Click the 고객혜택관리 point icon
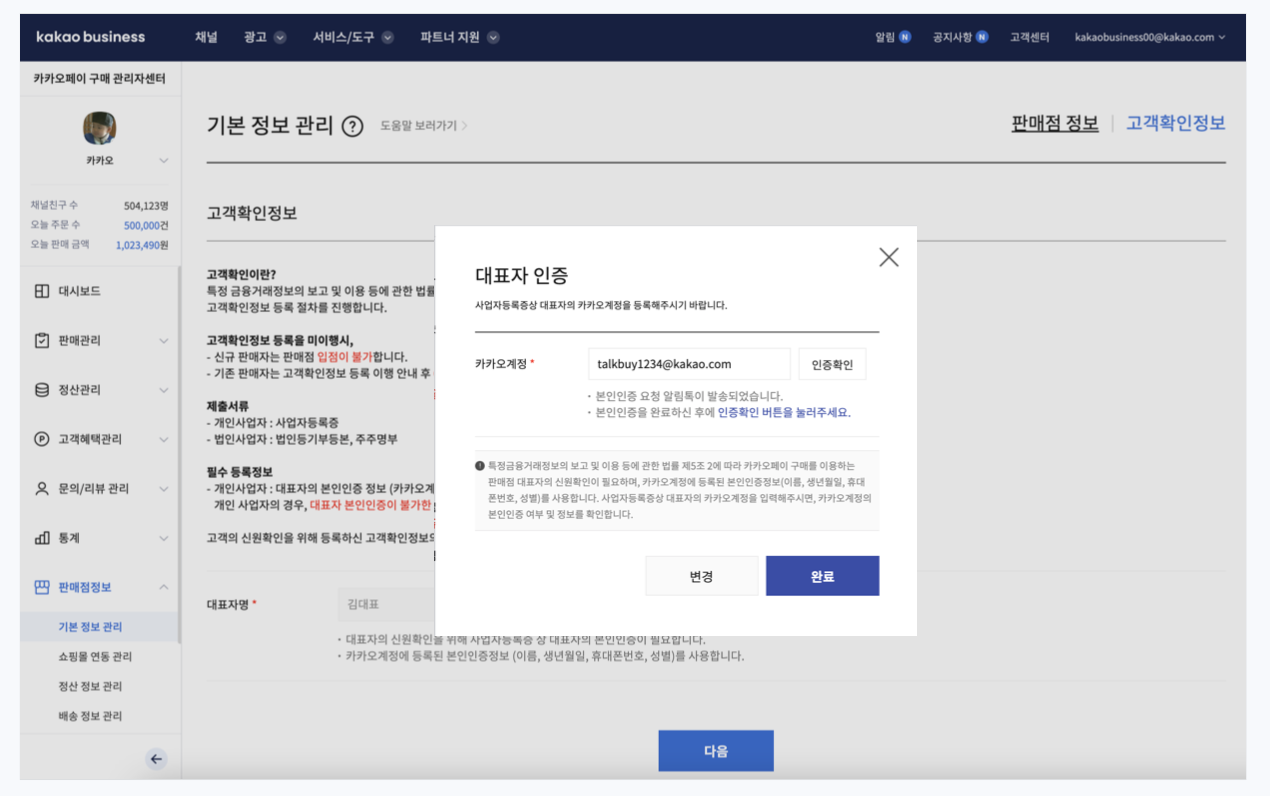This screenshot has width=1270, height=796. pos(41,439)
